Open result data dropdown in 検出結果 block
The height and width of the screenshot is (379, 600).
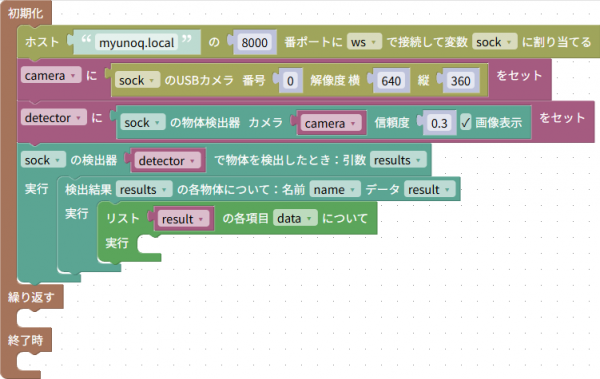pyautogui.click(x=430, y=190)
